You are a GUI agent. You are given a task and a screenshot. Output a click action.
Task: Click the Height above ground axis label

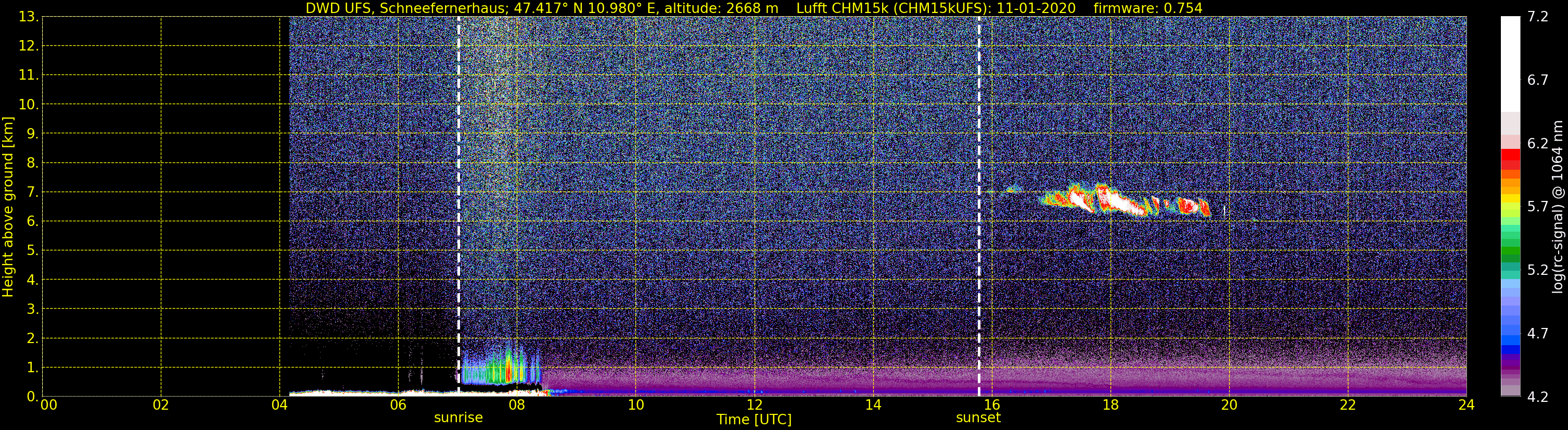tap(8, 207)
